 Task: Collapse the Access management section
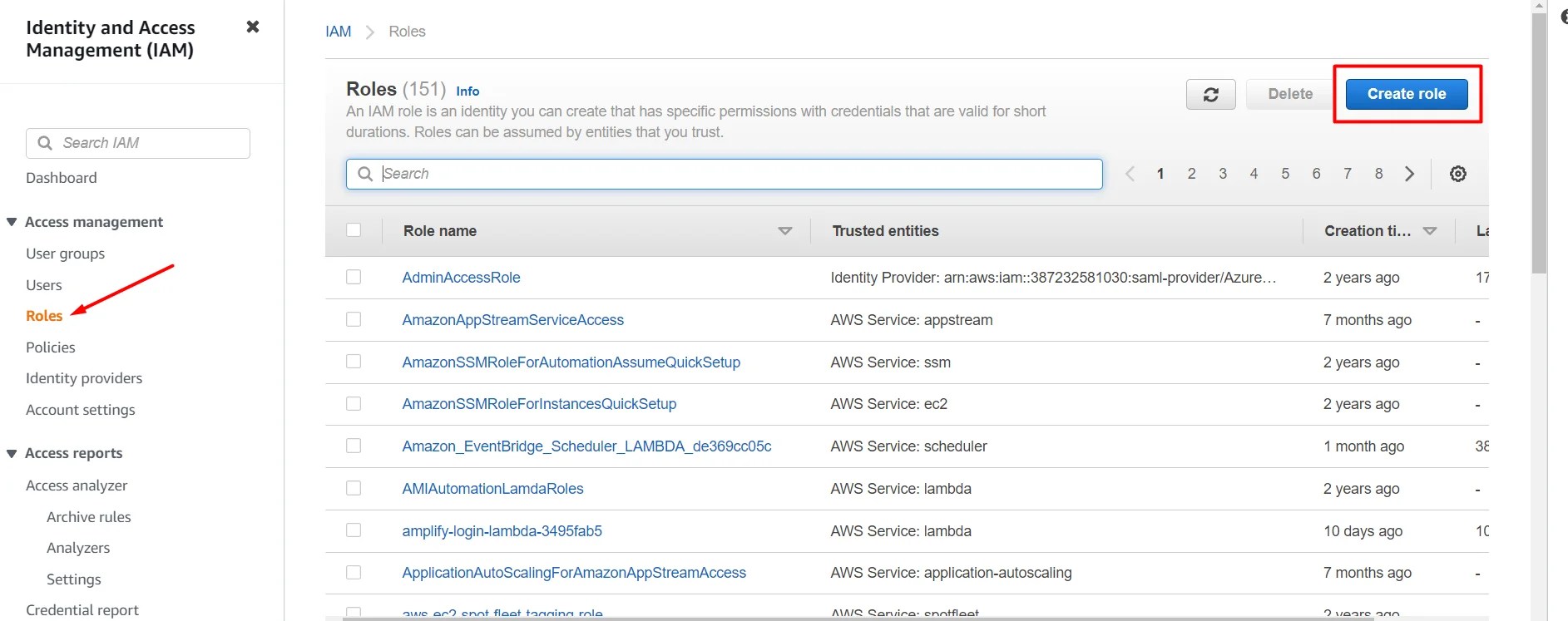pyautogui.click(x=12, y=222)
